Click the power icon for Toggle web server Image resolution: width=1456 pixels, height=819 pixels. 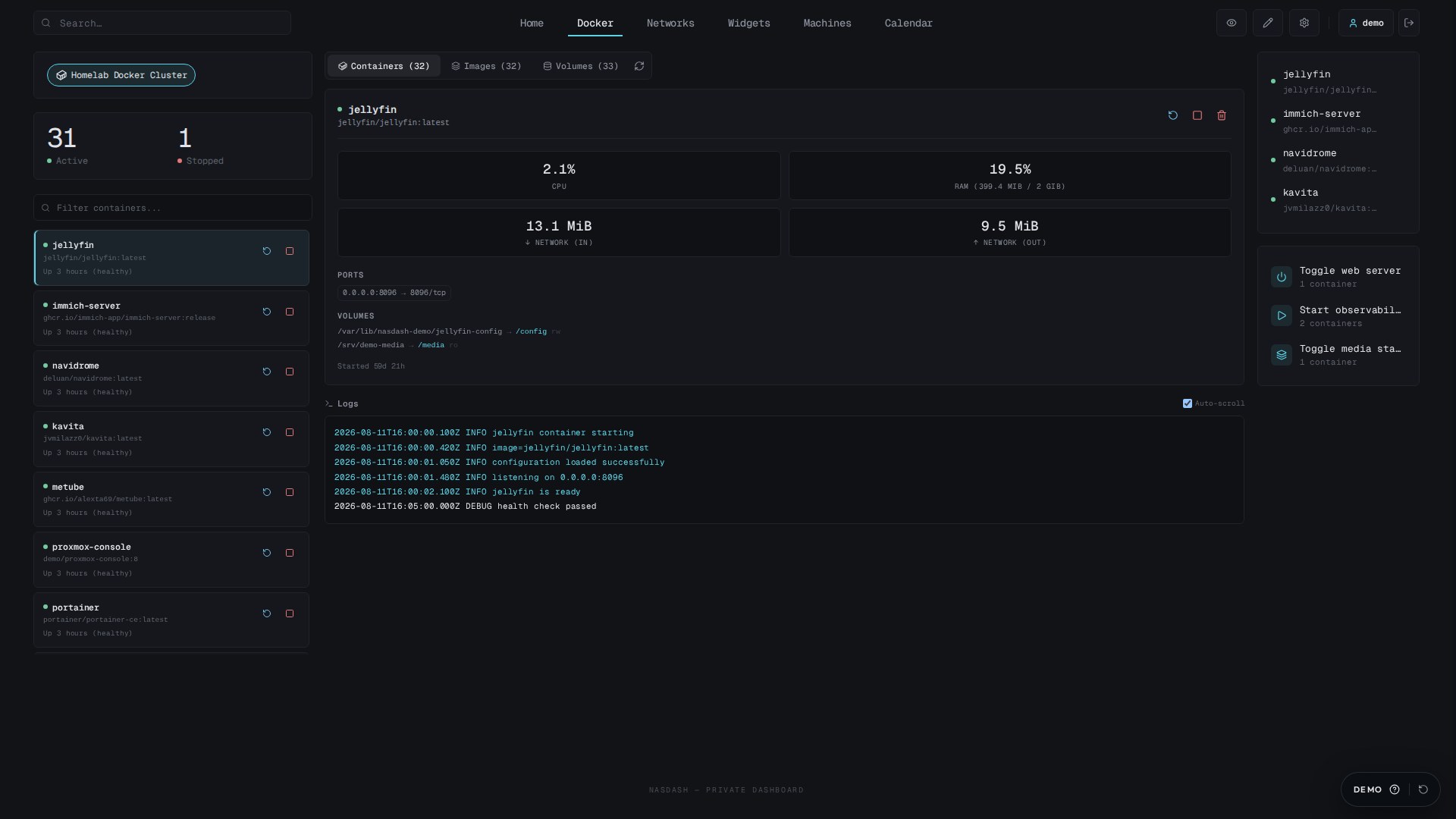(x=1282, y=277)
